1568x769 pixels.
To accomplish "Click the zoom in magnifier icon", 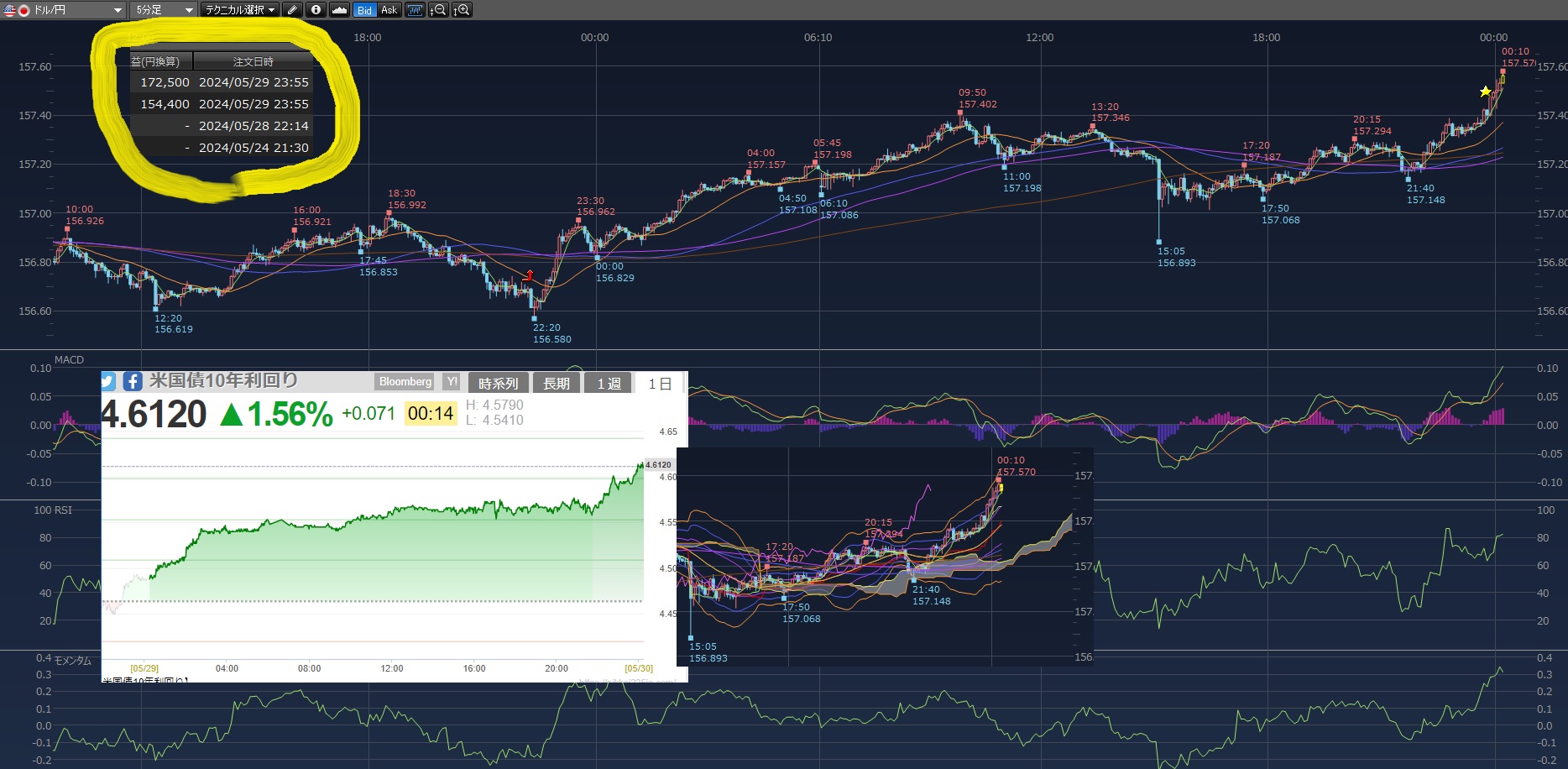I will pyautogui.click(x=462, y=10).
